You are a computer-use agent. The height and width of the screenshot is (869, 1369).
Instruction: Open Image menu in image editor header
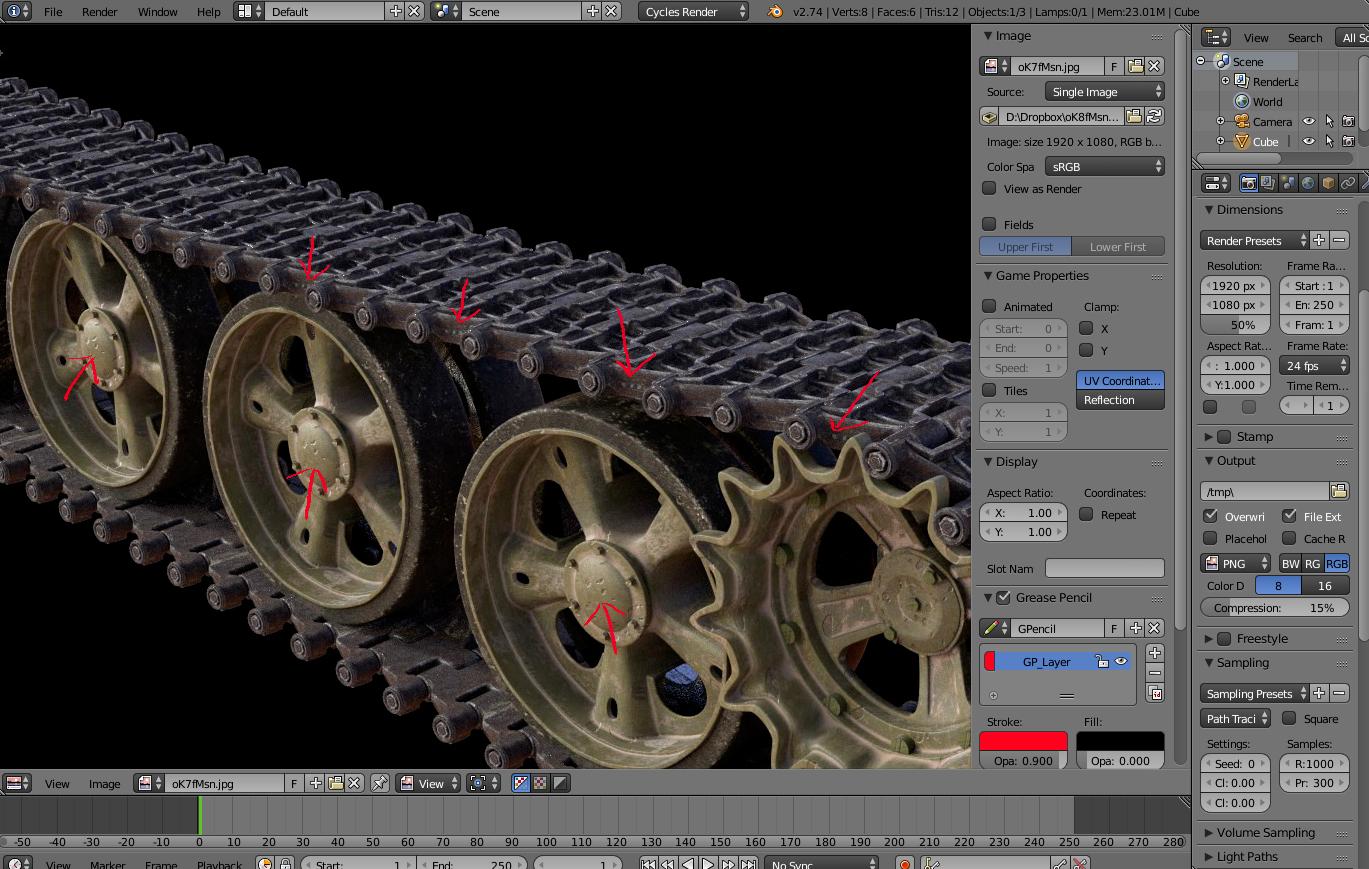coord(104,783)
